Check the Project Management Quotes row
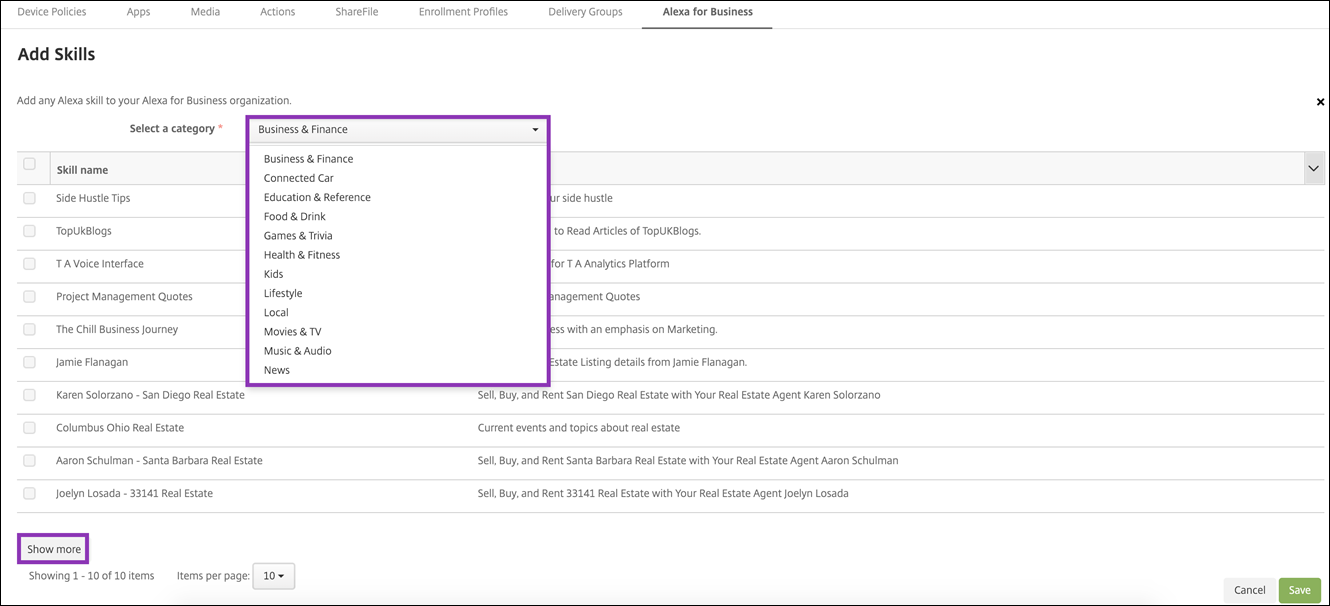This screenshot has width=1330, height=606. pos(29,296)
